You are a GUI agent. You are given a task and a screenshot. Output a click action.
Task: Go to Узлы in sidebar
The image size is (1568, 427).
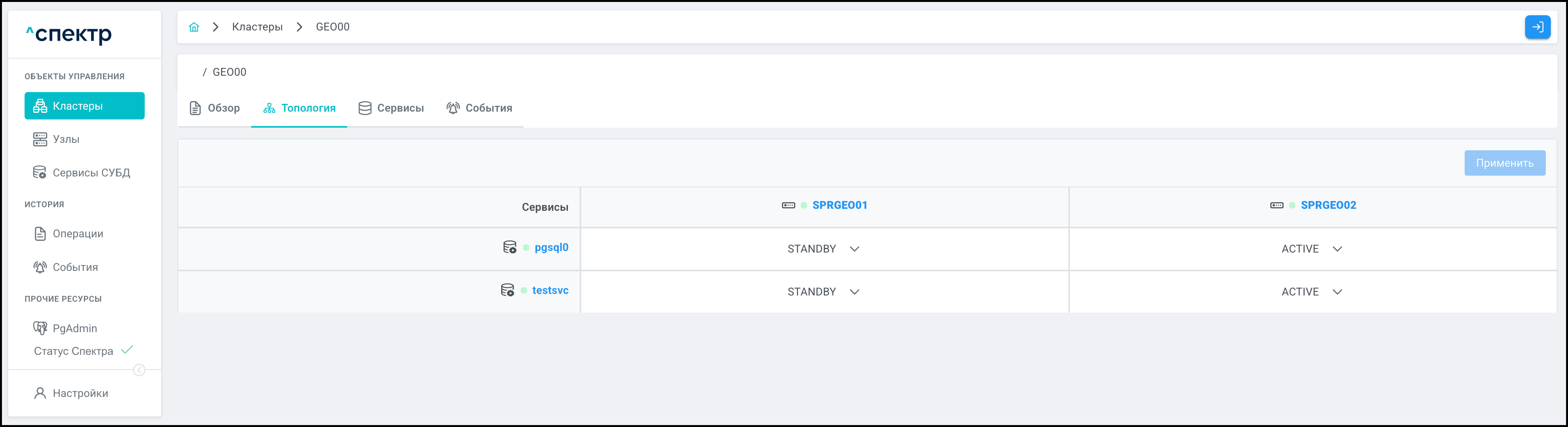tap(66, 139)
